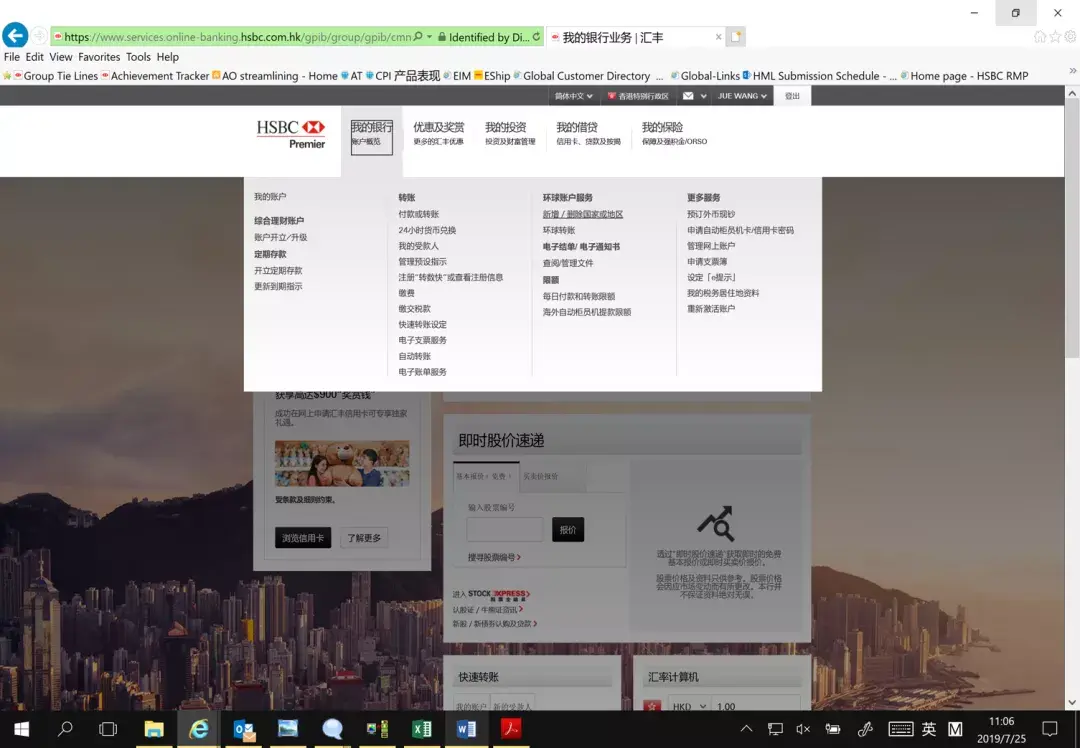Screen dimensions: 1080x748
Task: Click the speaker icon in system tray
Action: coord(804,729)
